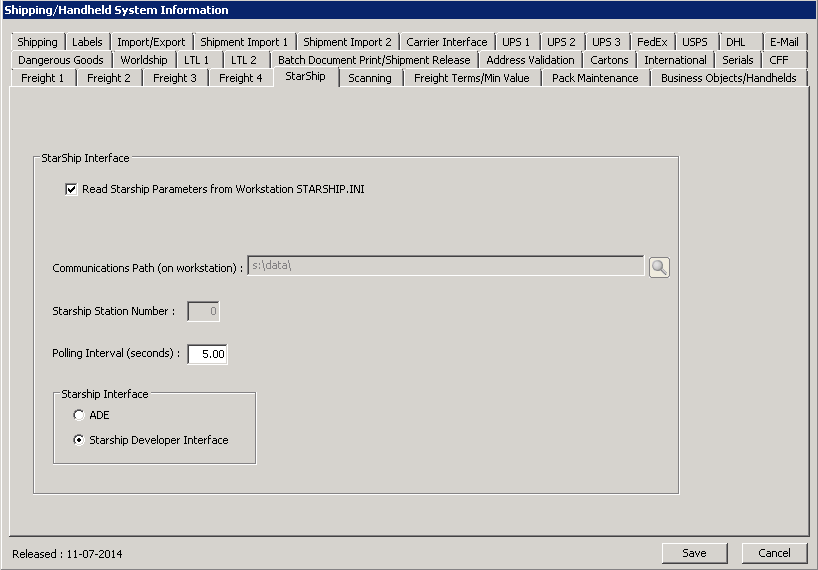Switch to the FedEx tab
The image size is (818, 570).
pos(652,42)
